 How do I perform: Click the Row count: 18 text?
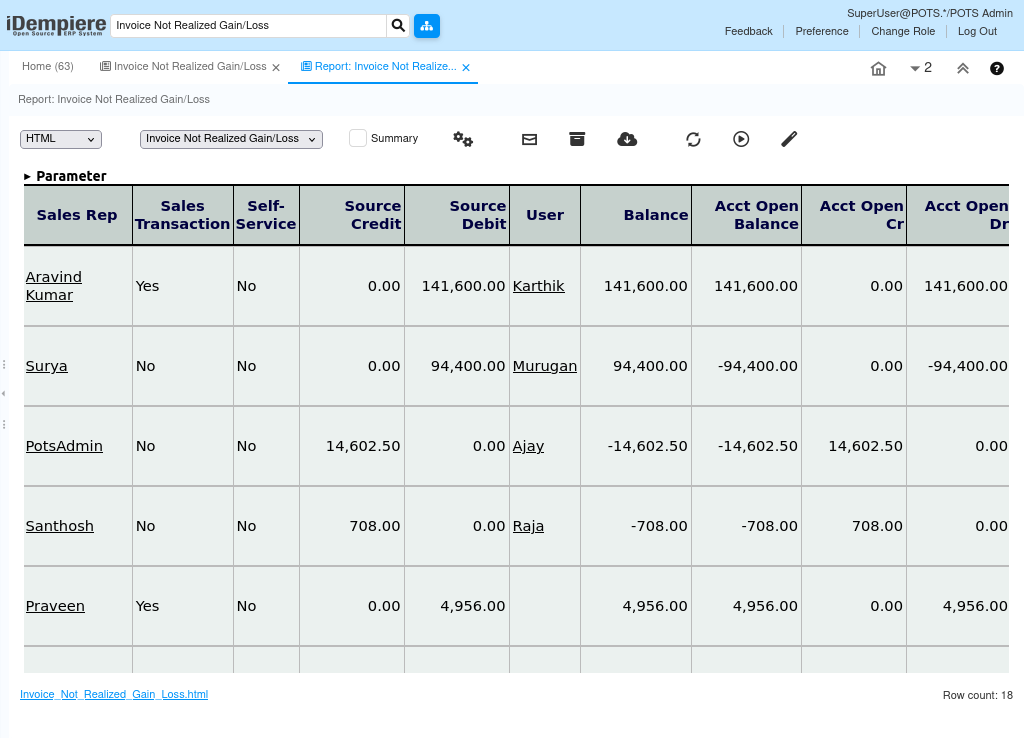point(978,695)
